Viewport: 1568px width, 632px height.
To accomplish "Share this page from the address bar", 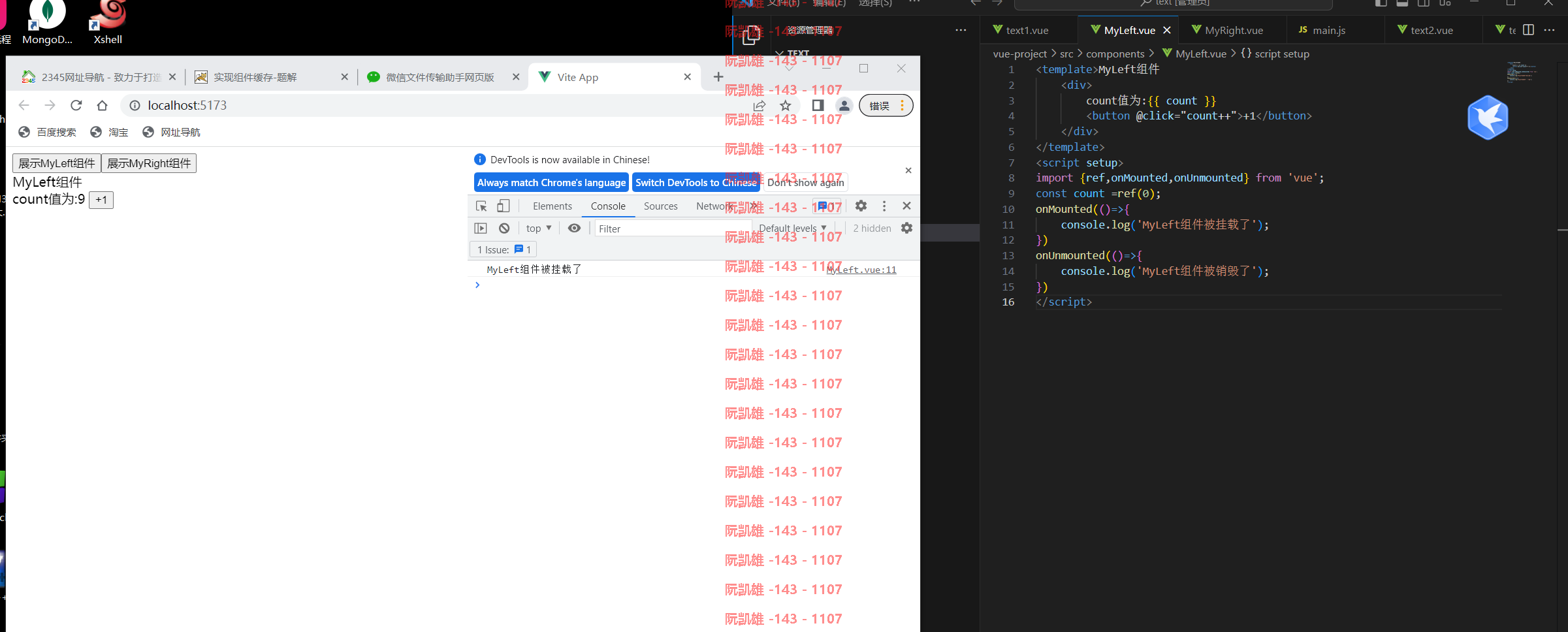I will [760, 105].
